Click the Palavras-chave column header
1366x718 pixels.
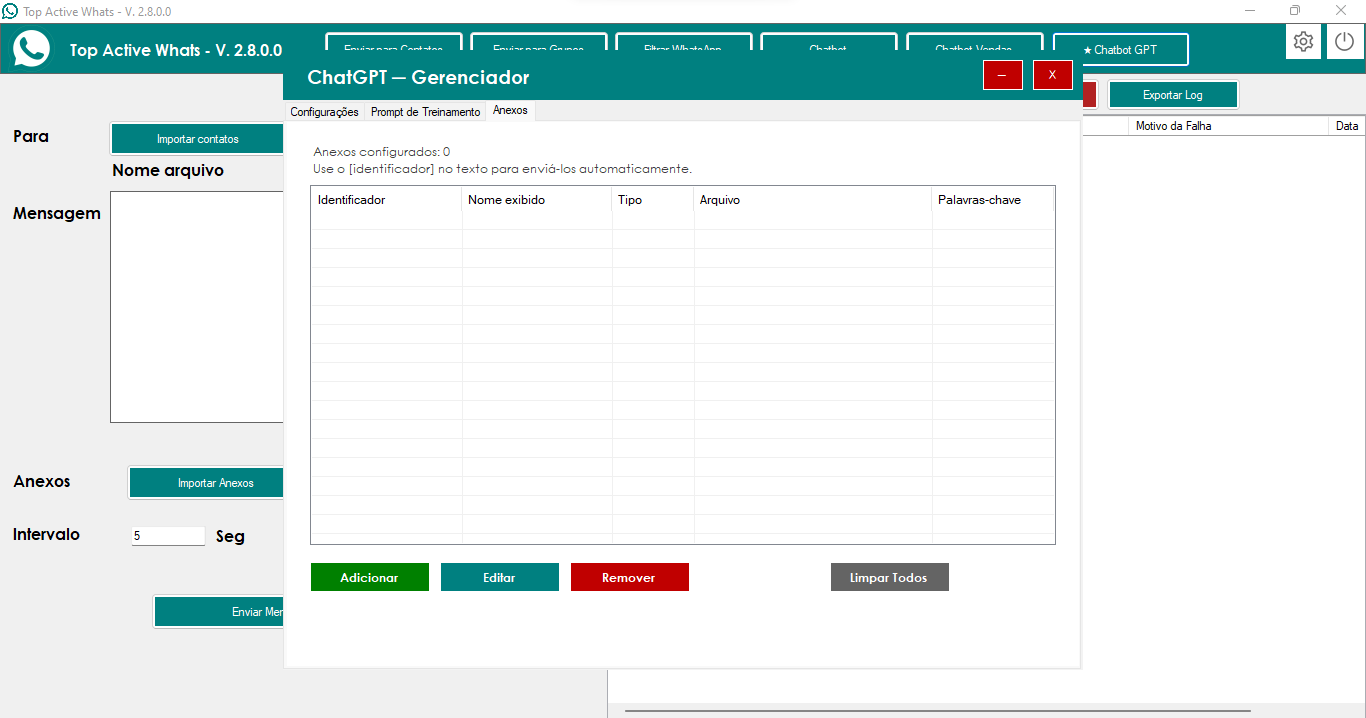[990, 200]
